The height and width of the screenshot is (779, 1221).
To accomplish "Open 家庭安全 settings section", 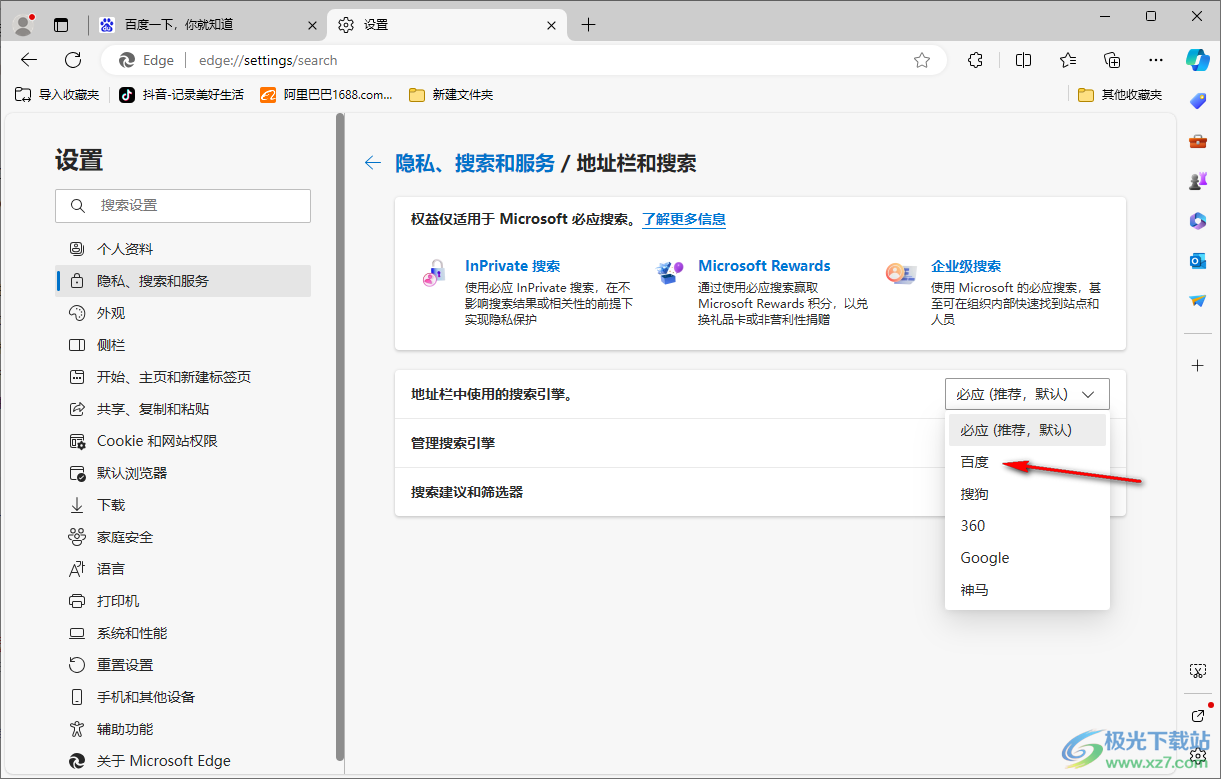I will click(183, 537).
